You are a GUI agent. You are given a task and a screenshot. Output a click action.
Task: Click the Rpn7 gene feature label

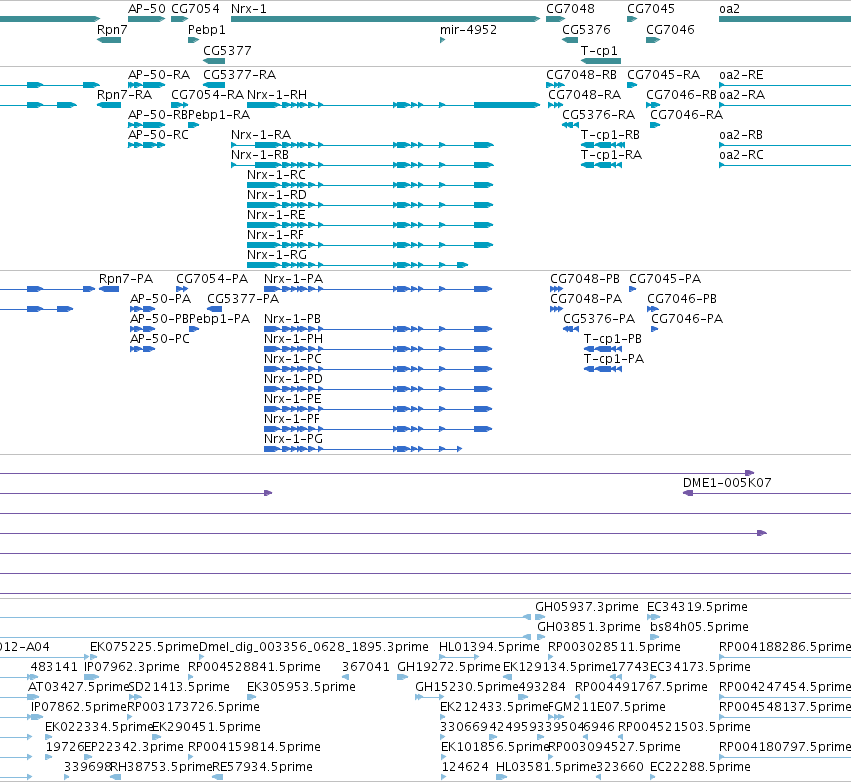(112, 29)
